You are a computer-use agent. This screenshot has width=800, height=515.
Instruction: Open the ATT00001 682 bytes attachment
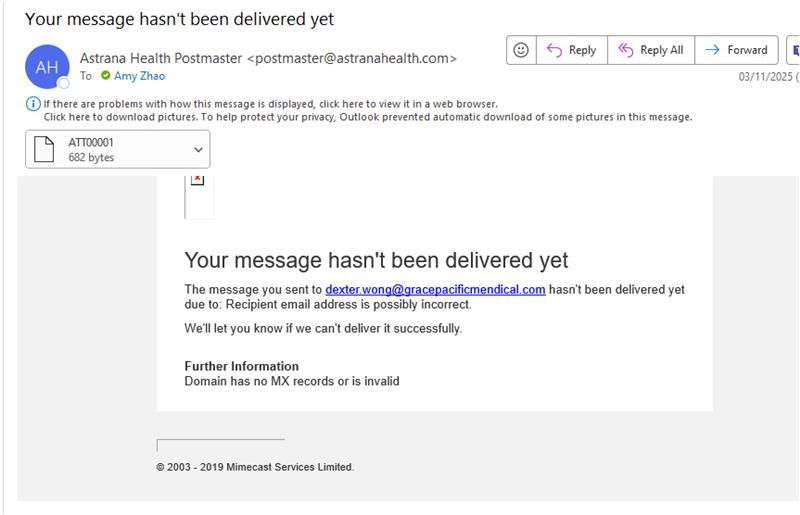(x=117, y=149)
